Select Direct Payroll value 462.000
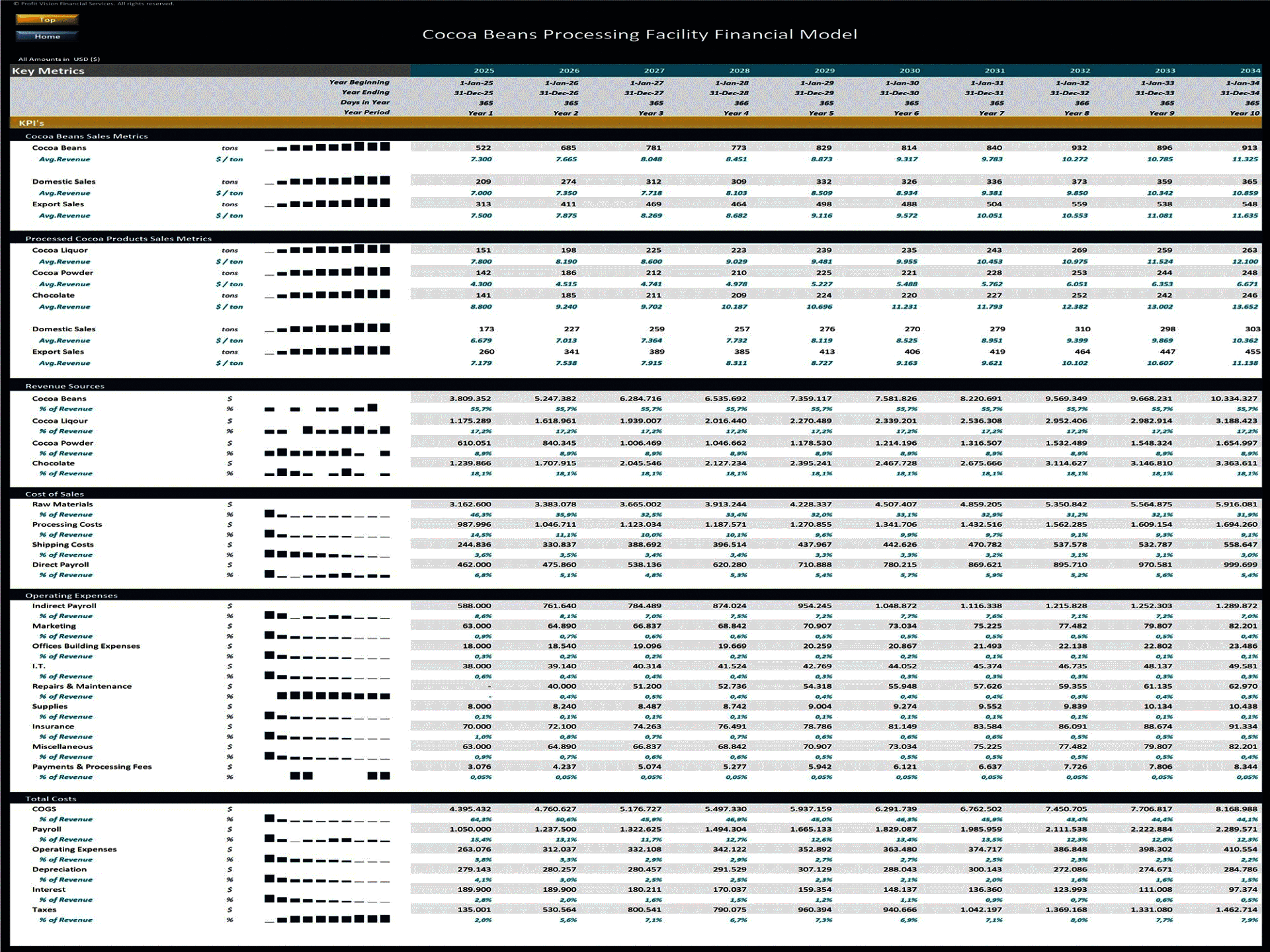 474,565
